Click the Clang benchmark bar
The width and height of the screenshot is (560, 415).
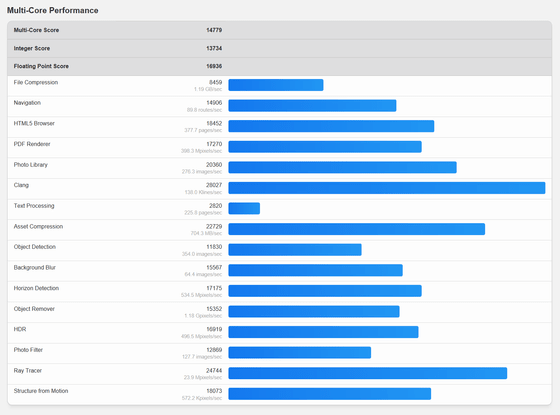pyautogui.click(x=387, y=188)
